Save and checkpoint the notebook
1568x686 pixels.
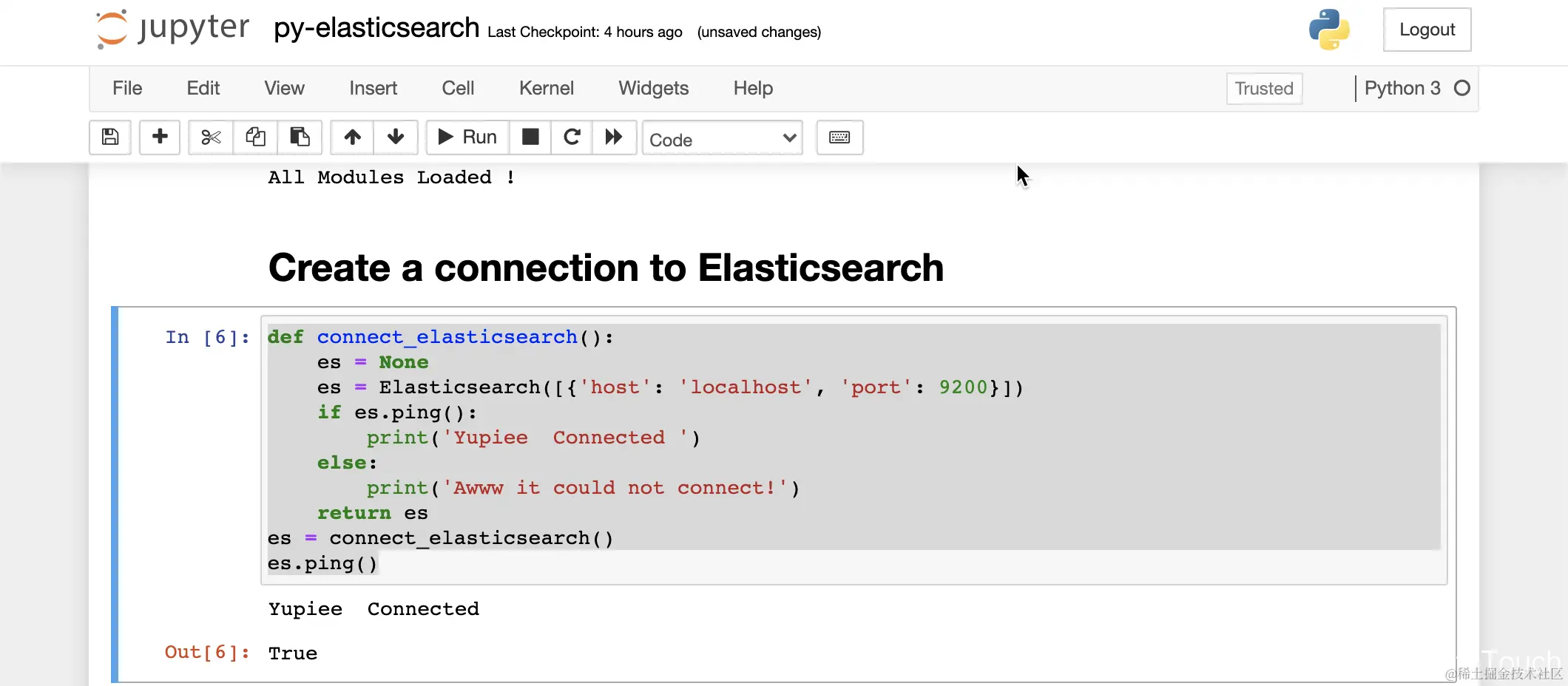tap(110, 137)
